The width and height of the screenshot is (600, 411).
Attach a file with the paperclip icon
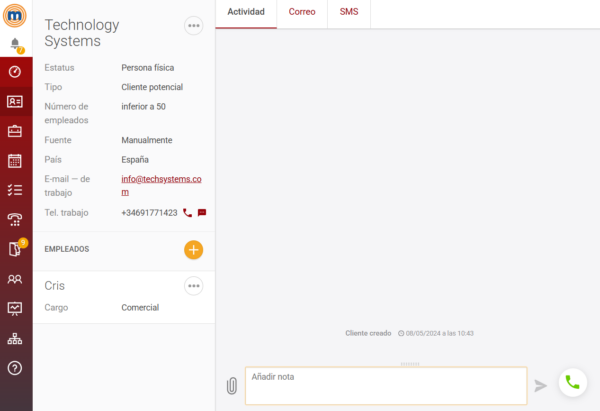pyautogui.click(x=231, y=385)
